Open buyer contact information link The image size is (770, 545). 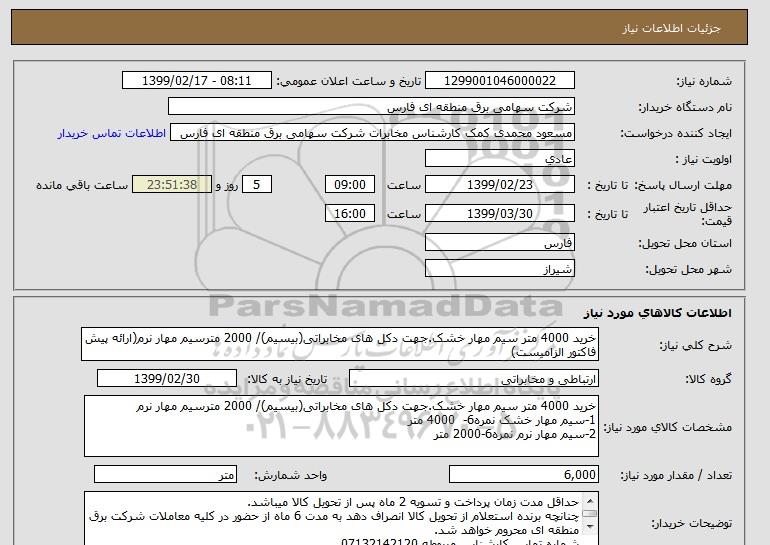coord(111,133)
